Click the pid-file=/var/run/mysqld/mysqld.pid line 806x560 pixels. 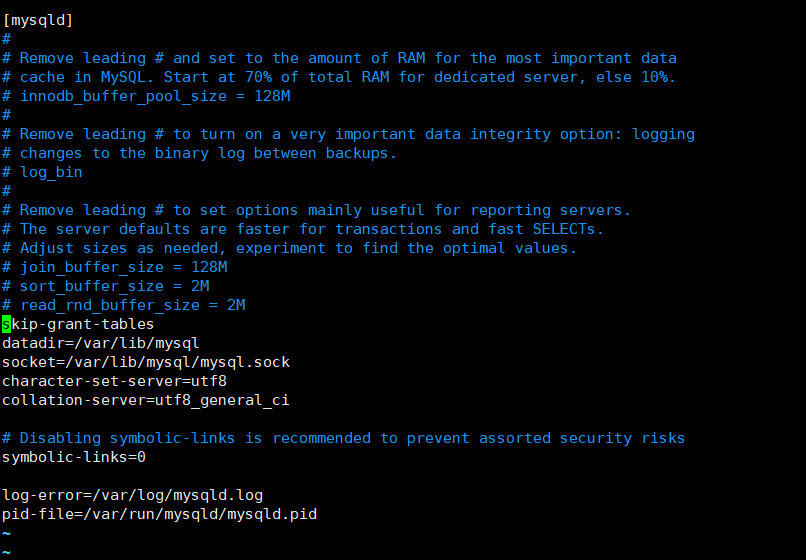(160, 514)
